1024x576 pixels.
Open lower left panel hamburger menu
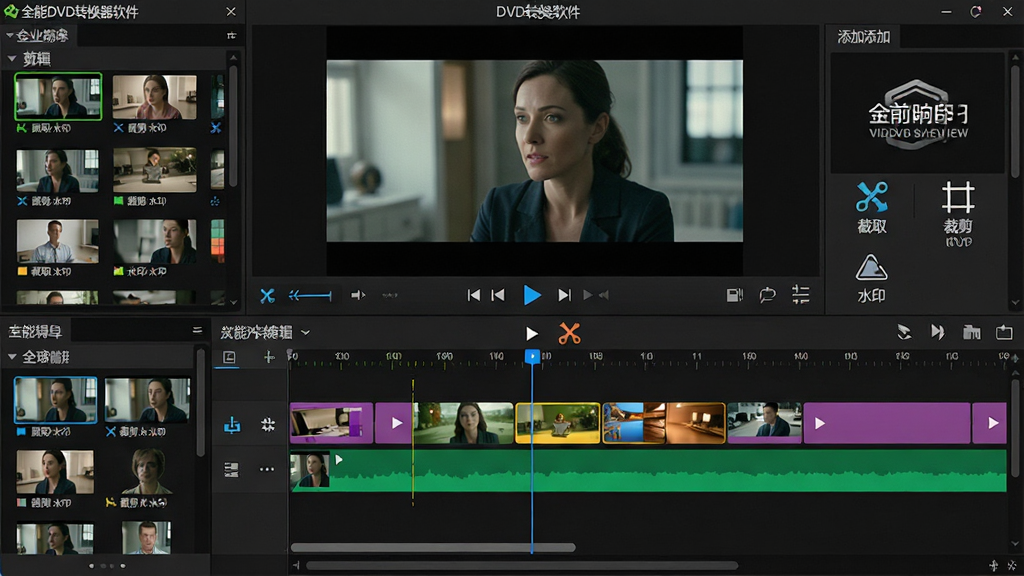(197, 330)
